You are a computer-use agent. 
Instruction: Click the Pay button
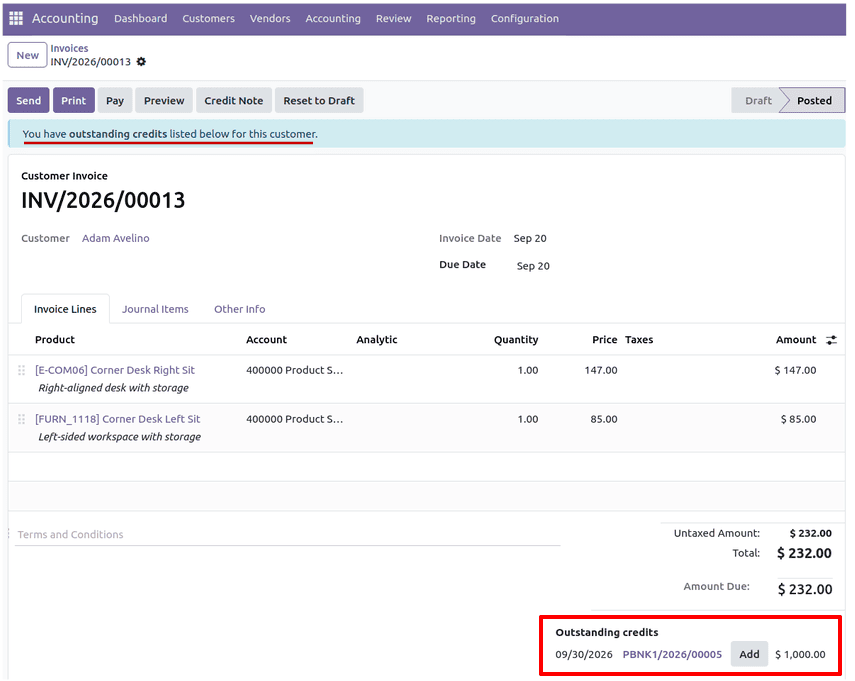coord(115,100)
